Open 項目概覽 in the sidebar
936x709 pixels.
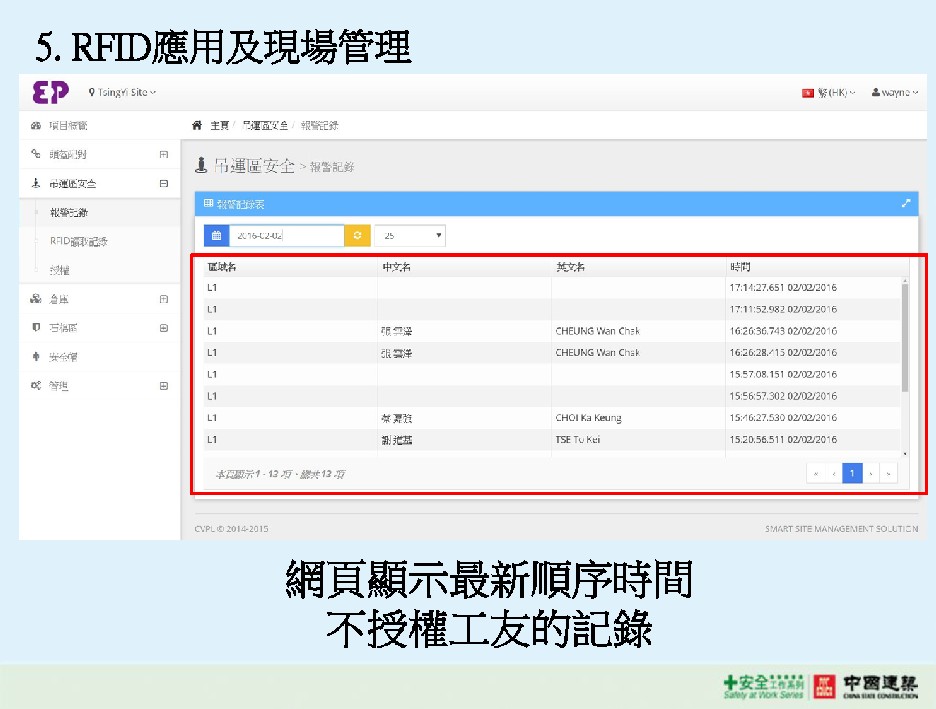tap(68, 125)
